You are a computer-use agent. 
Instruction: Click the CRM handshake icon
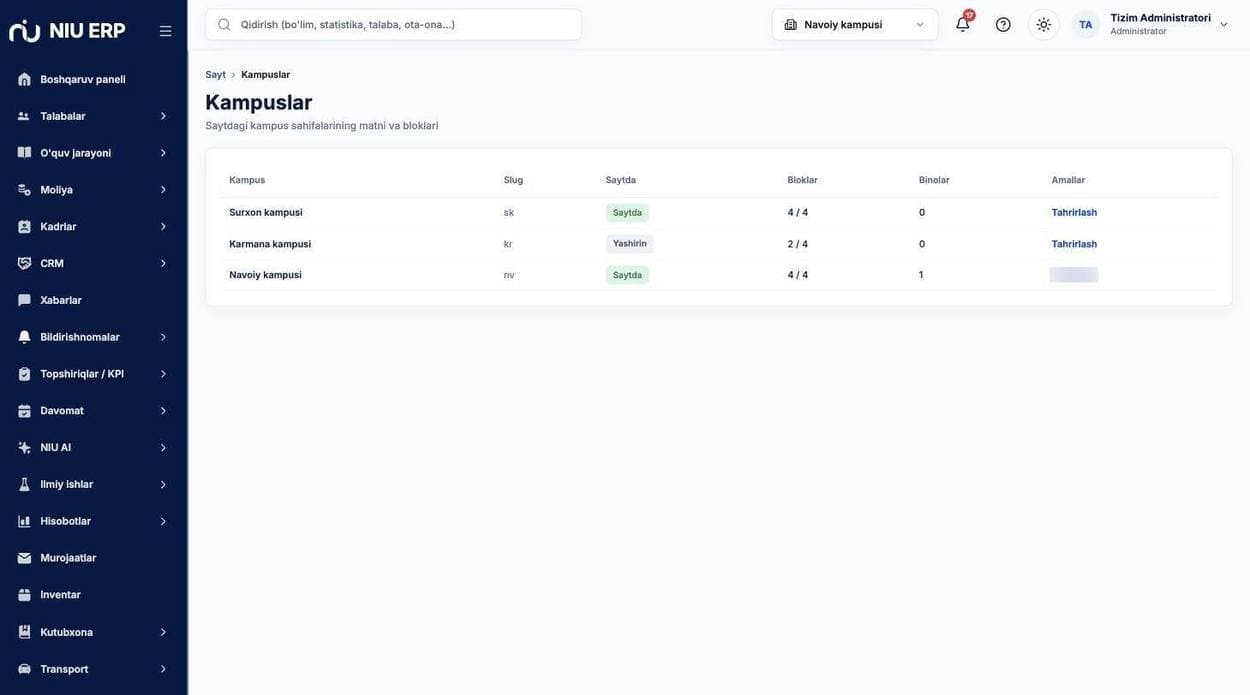point(24,263)
